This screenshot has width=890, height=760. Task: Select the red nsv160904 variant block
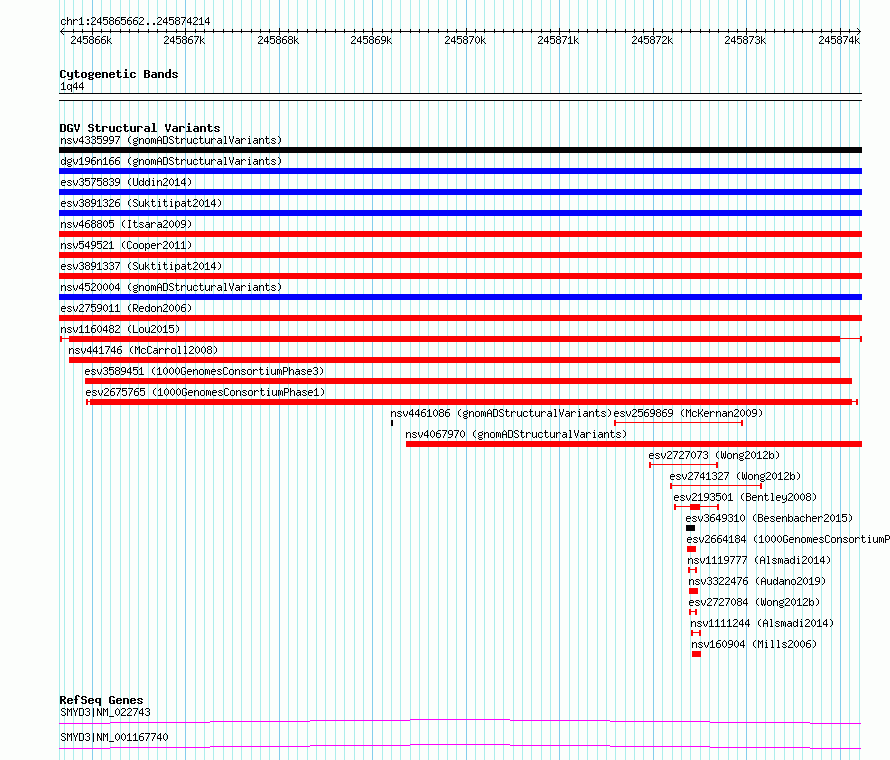(696, 654)
